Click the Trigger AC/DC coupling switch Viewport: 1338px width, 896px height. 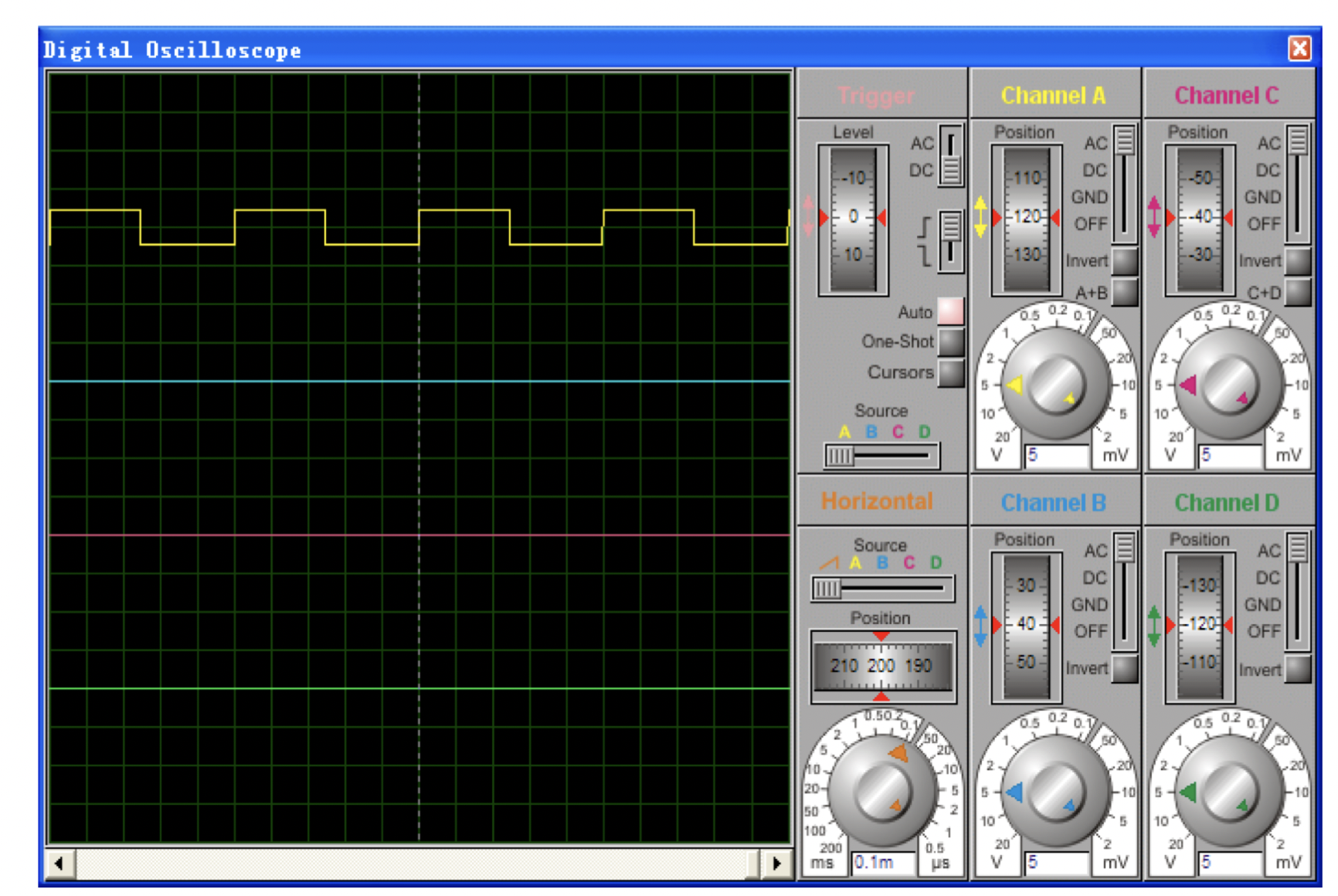pyautogui.click(x=951, y=156)
